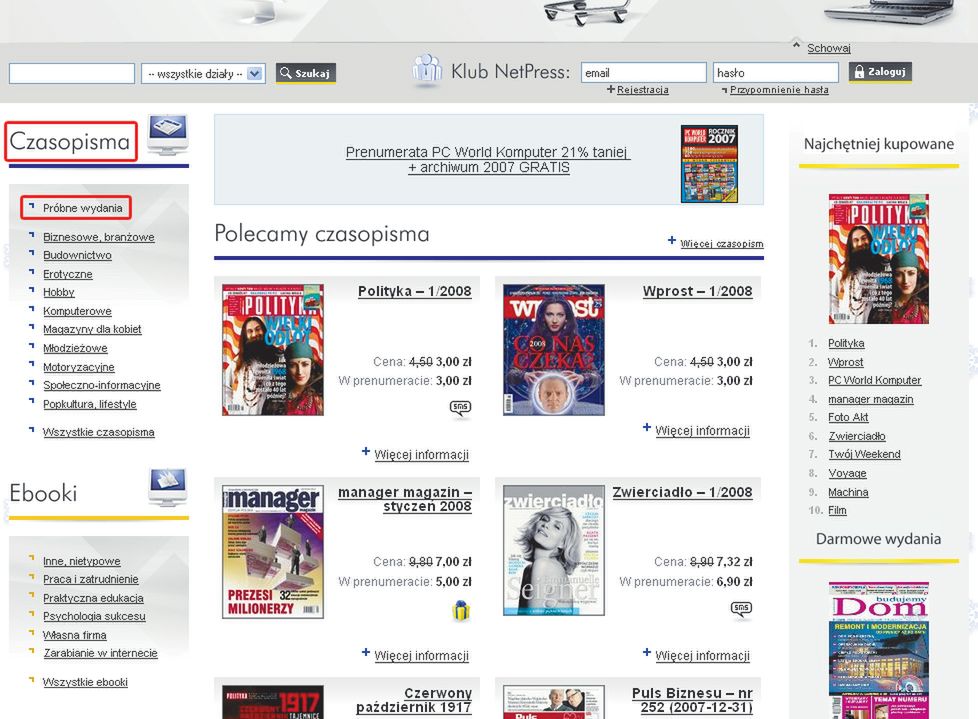This screenshot has width=978, height=719.
Task: Click the Szukaj search button
Action: 306,73
